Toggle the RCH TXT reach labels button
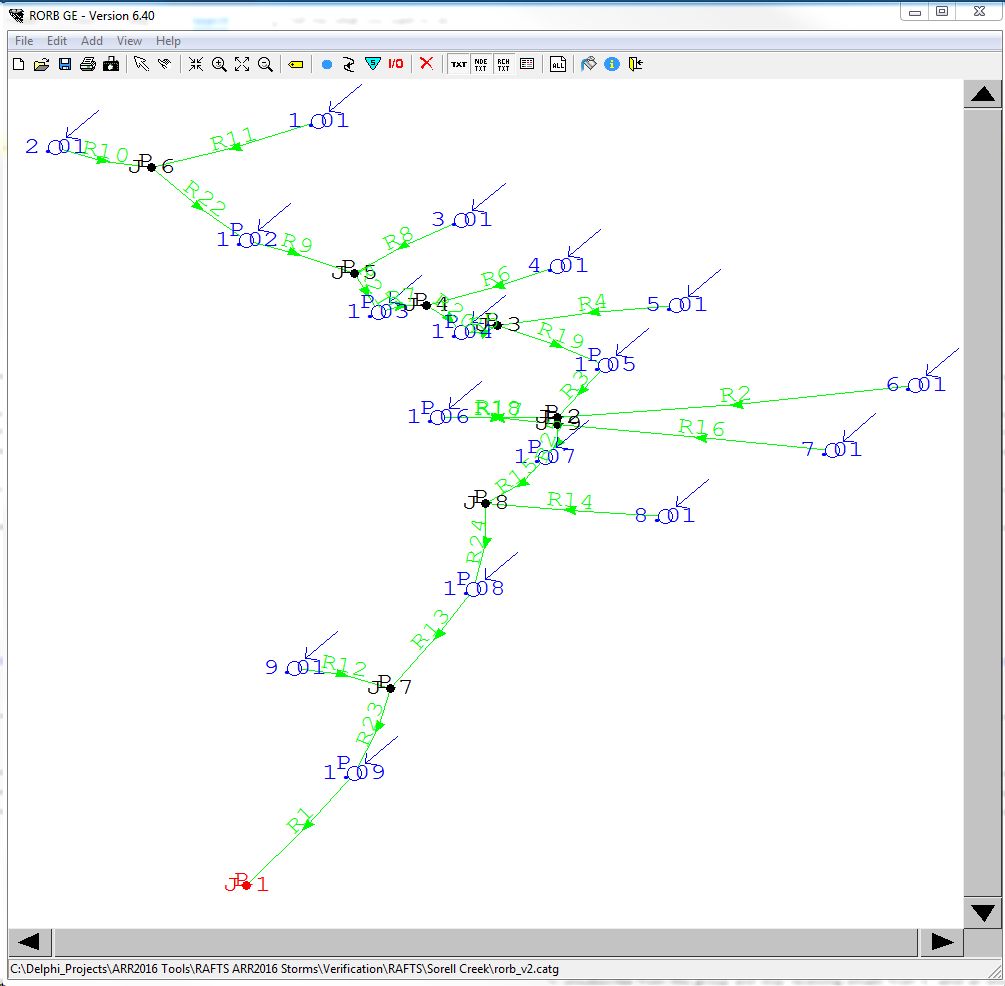Viewport: 1005px width, 986px height. click(x=503, y=64)
